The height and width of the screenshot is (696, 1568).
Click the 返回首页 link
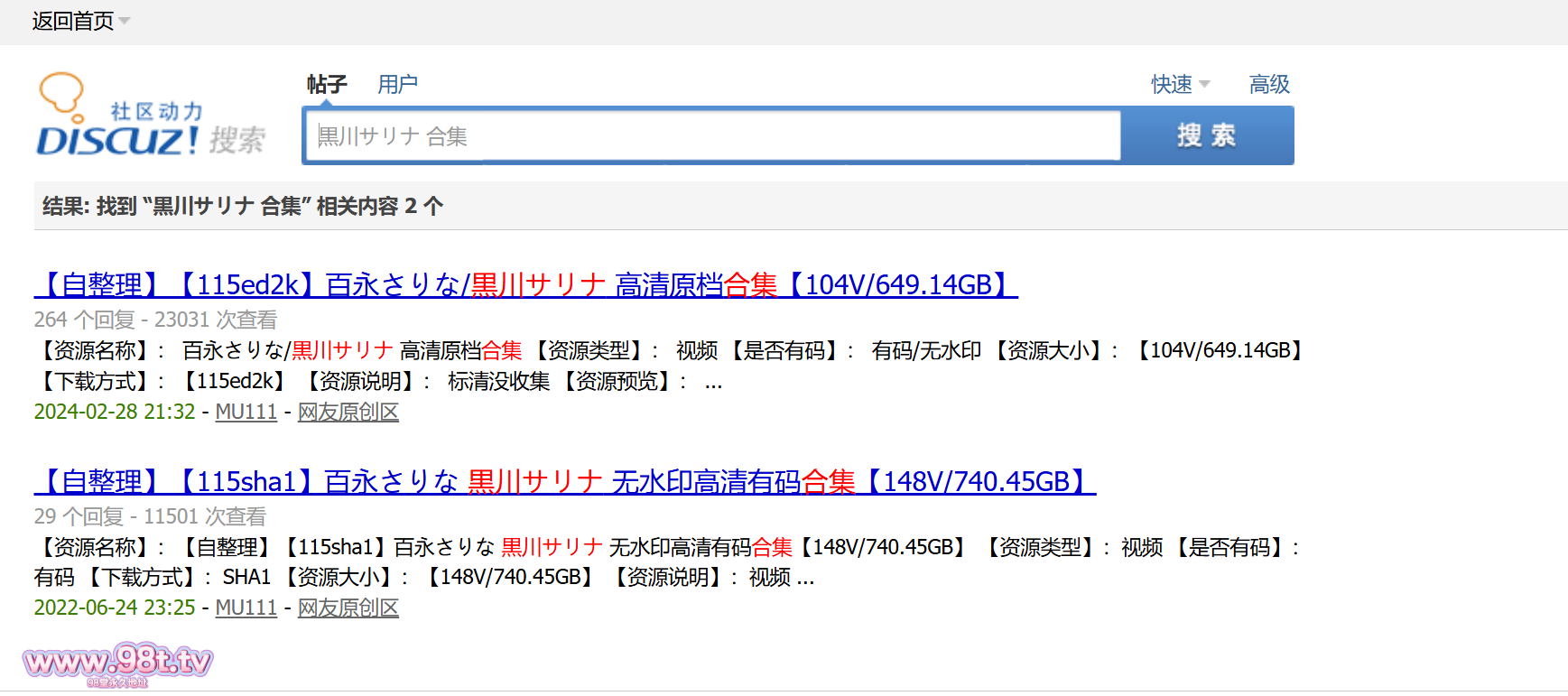pyautogui.click(x=72, y=21)
